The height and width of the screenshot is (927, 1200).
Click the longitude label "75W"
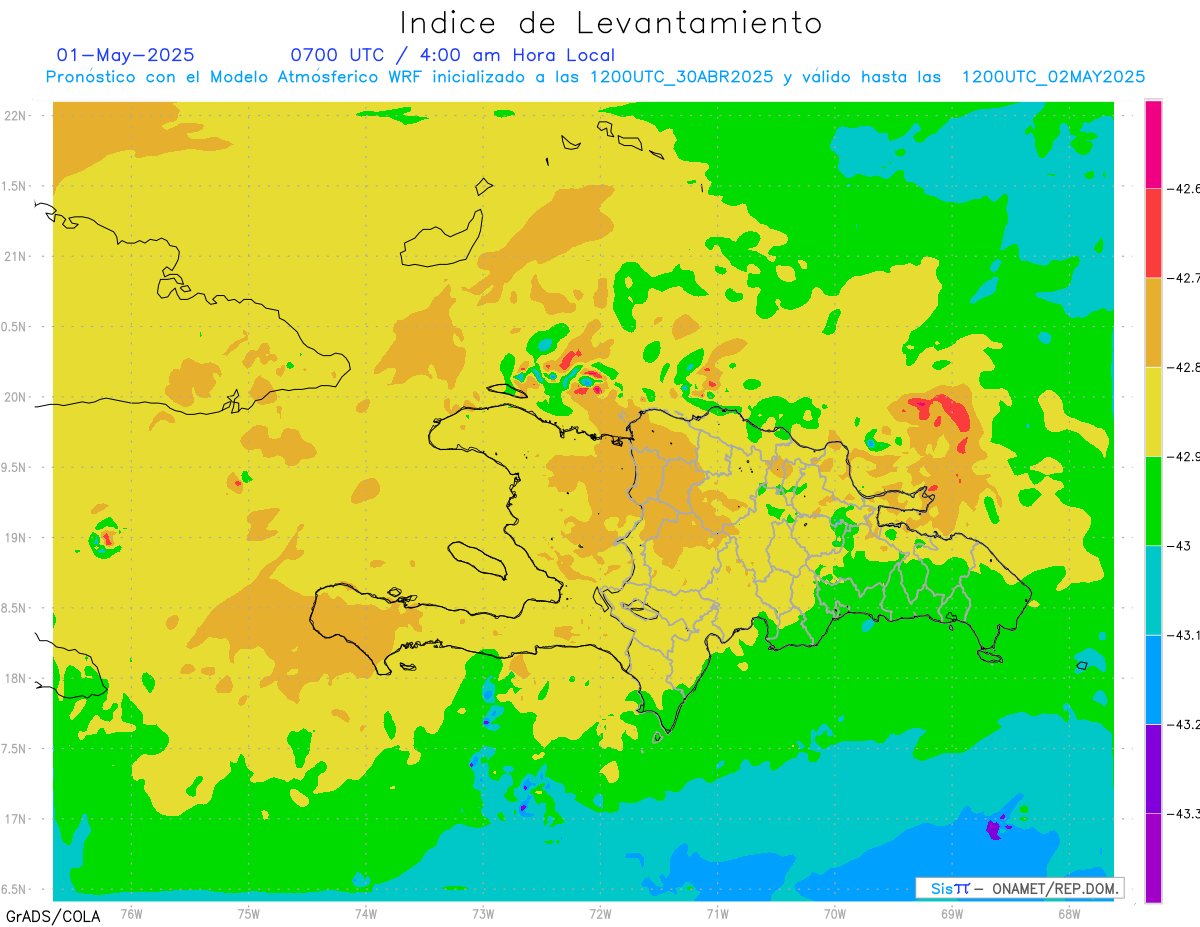[x=249, y=914]
